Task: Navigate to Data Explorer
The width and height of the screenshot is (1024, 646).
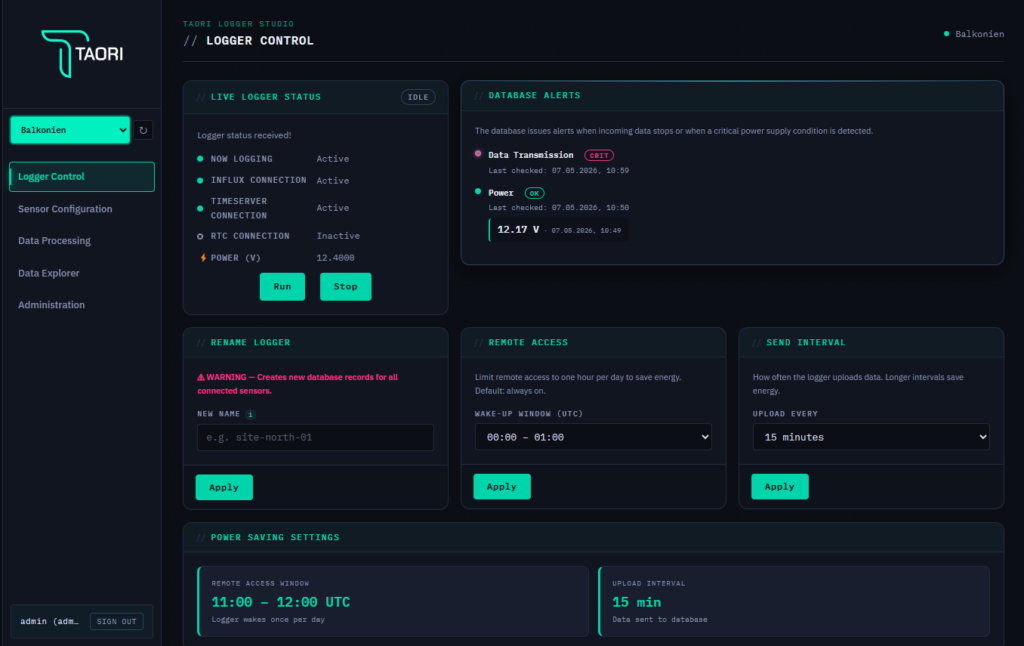Action: (49, 273)
